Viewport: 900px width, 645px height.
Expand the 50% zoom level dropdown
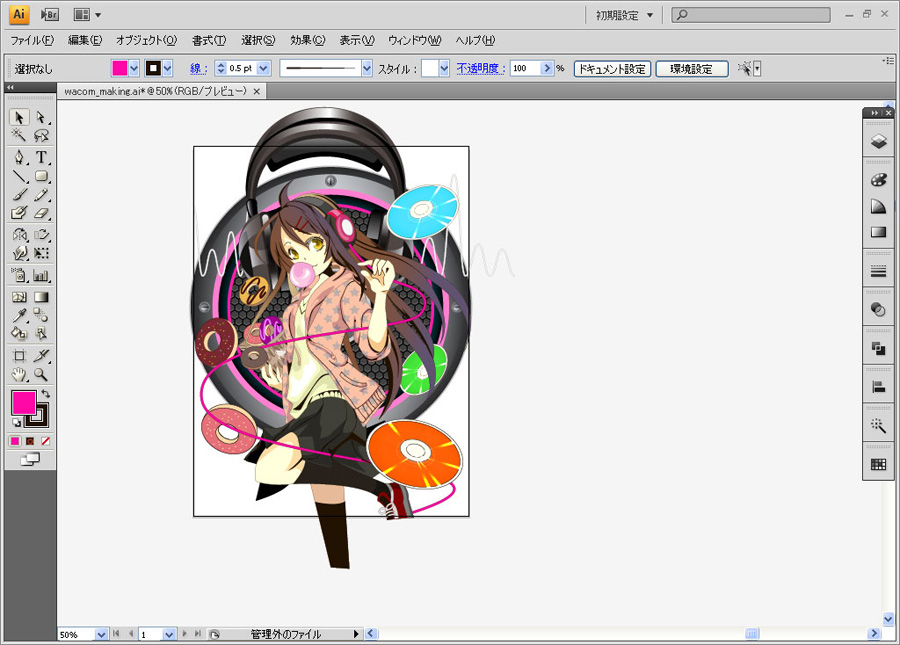101,634
